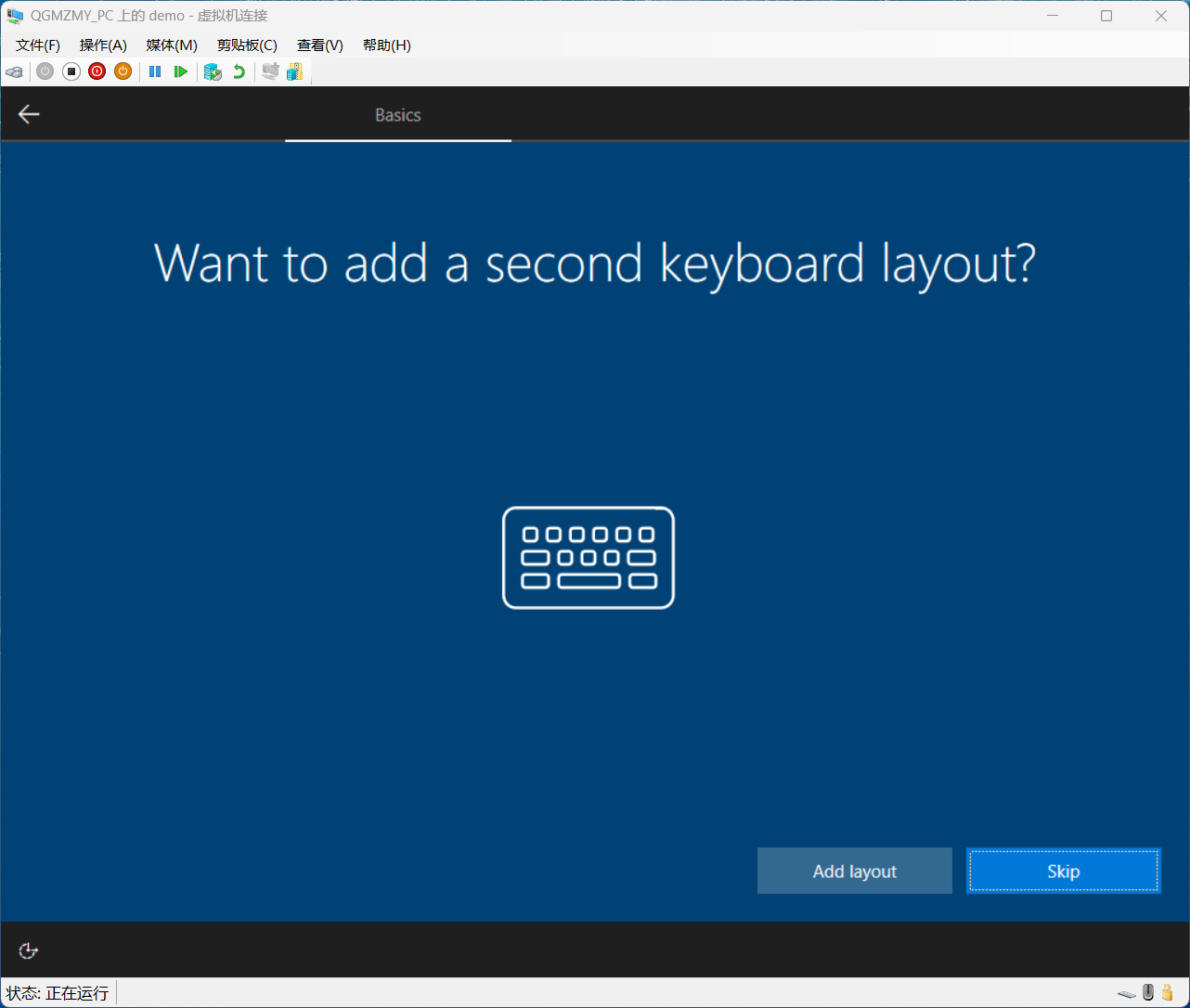Viewport: 1190px width, 1008px height.
Task: Click the Skip button
Action: [x=1064, y=871]
